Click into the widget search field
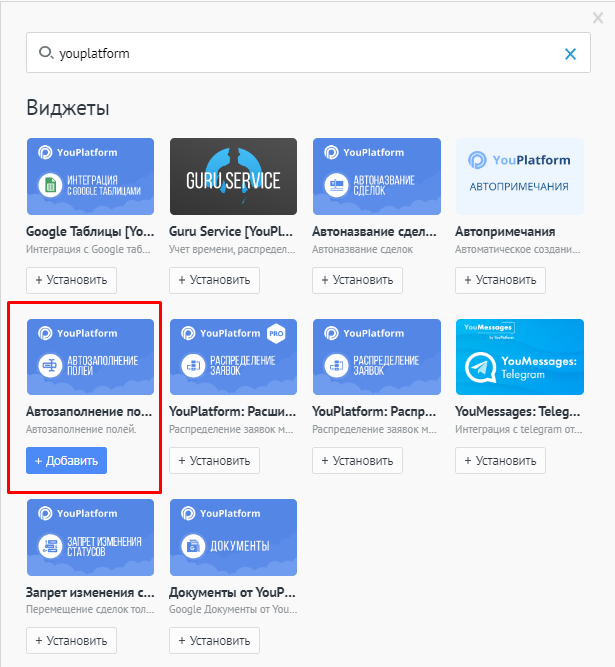The width and height of the screenshot is (615, 667). click(308, 53)
